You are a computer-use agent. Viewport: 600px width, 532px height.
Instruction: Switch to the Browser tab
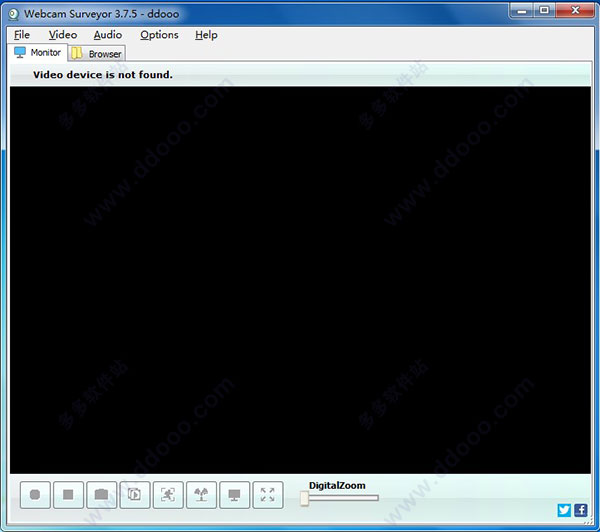tap(97, 54)
